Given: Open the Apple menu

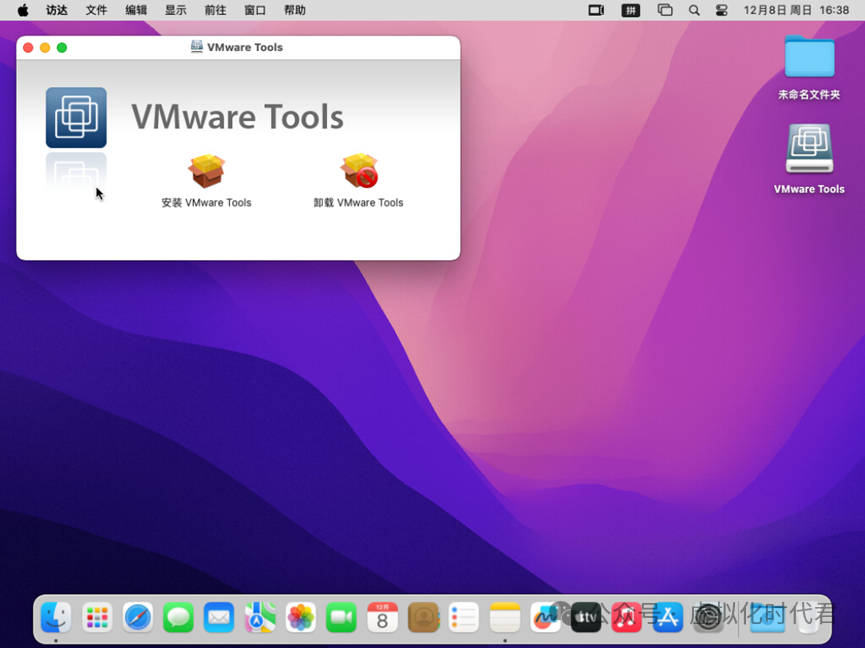Looking at the screenshot, I should click(23, 10).
